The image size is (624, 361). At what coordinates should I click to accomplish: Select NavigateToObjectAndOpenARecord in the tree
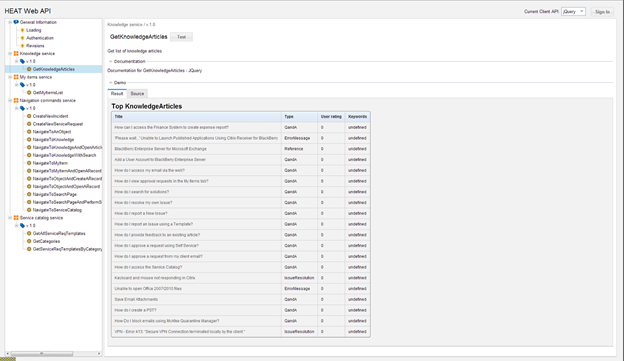66,186
